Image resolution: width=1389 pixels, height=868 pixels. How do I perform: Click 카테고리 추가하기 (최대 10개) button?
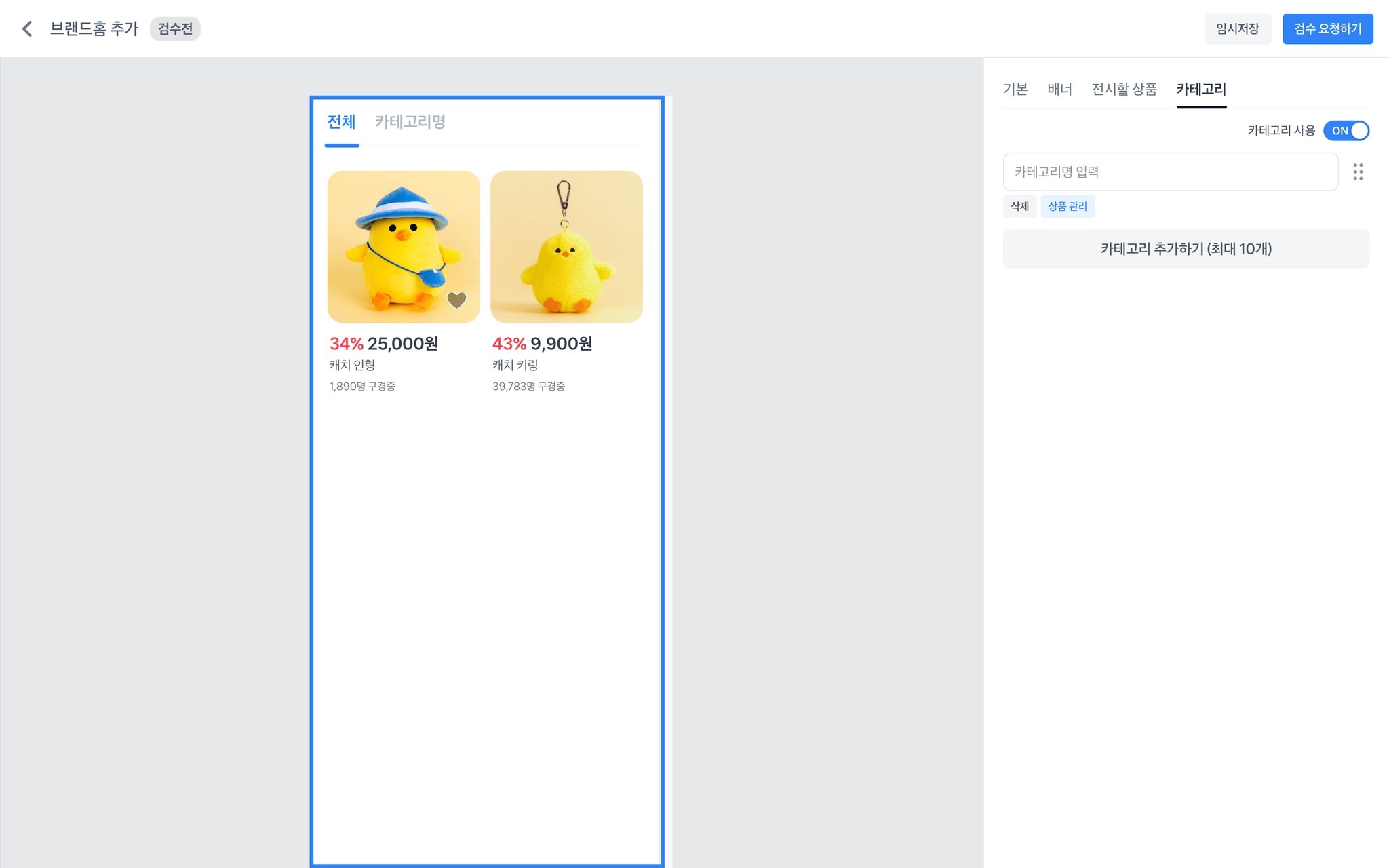[x=1186, y=249]
